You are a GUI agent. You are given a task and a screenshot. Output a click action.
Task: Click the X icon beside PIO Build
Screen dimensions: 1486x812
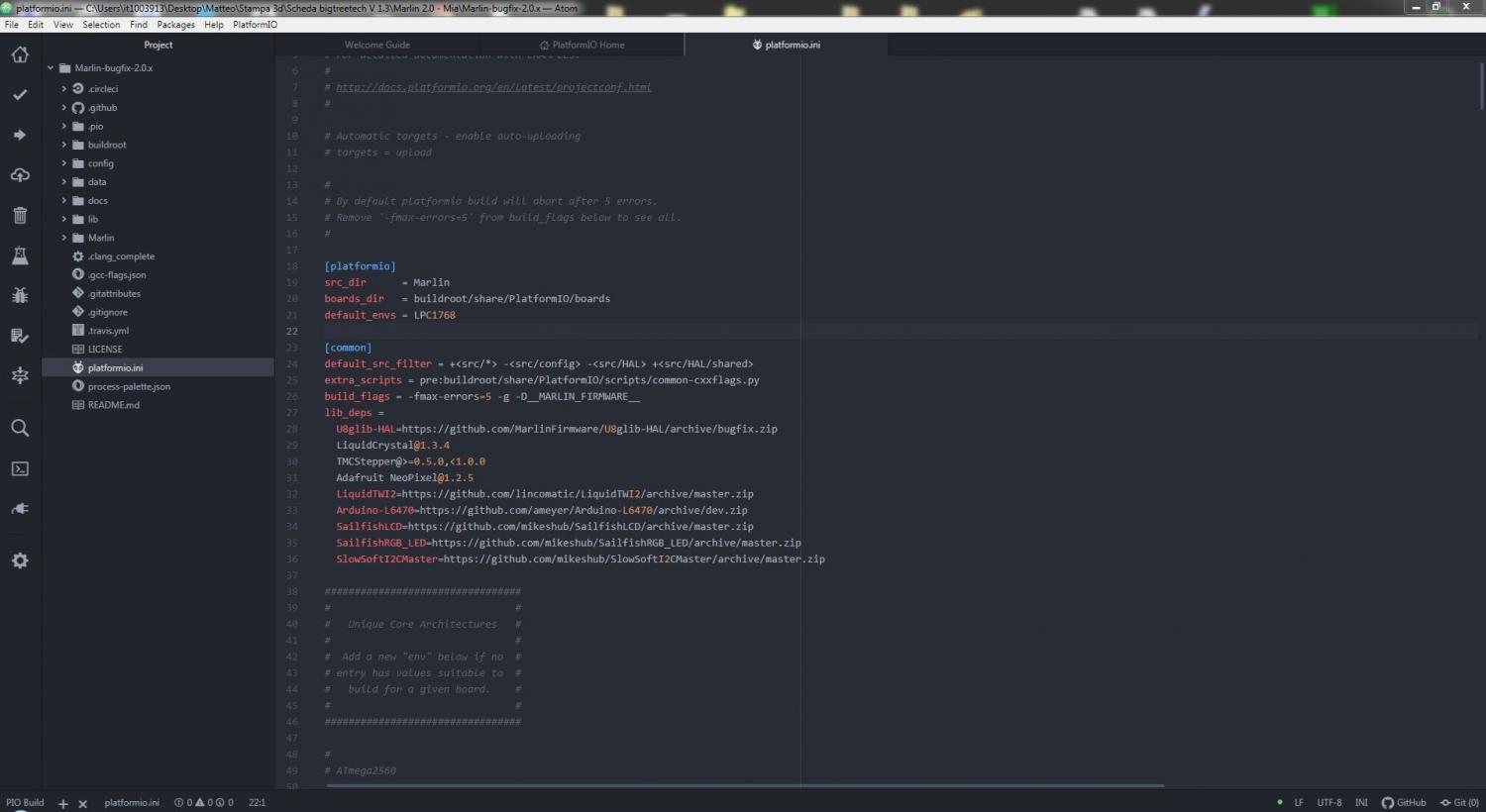(83, 803)
